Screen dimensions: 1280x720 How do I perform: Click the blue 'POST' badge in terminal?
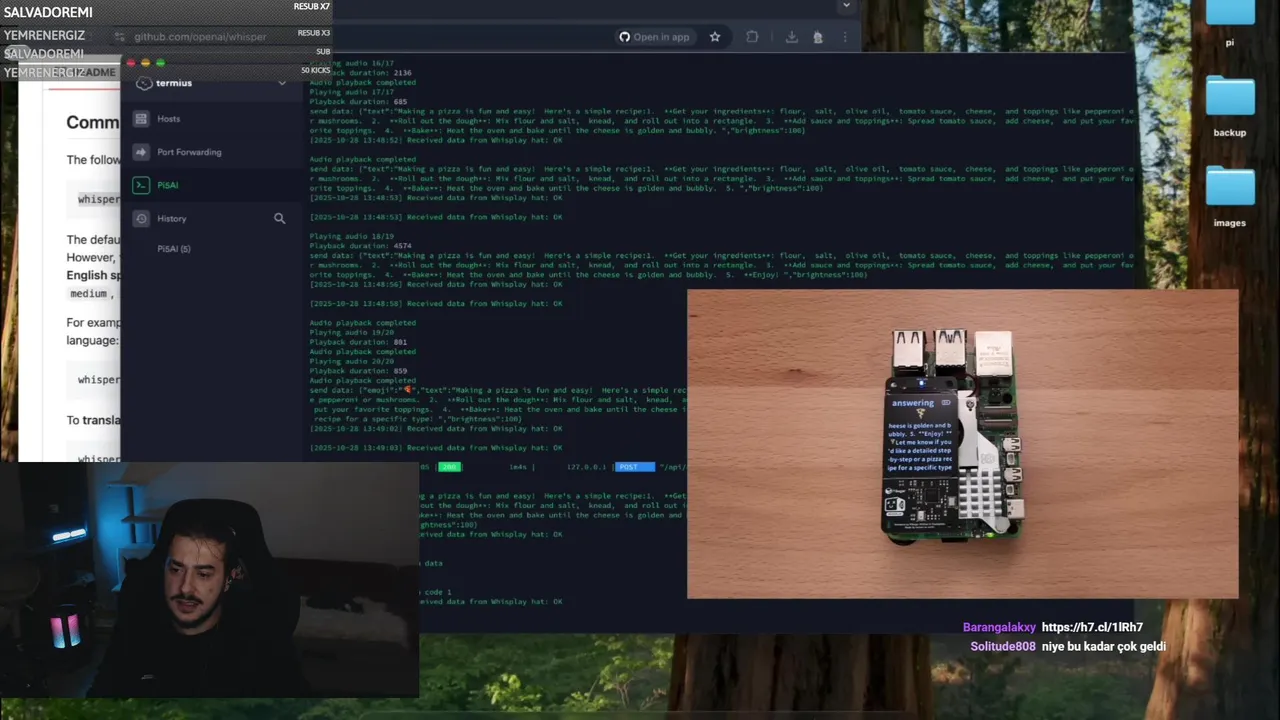pos(635,467)
